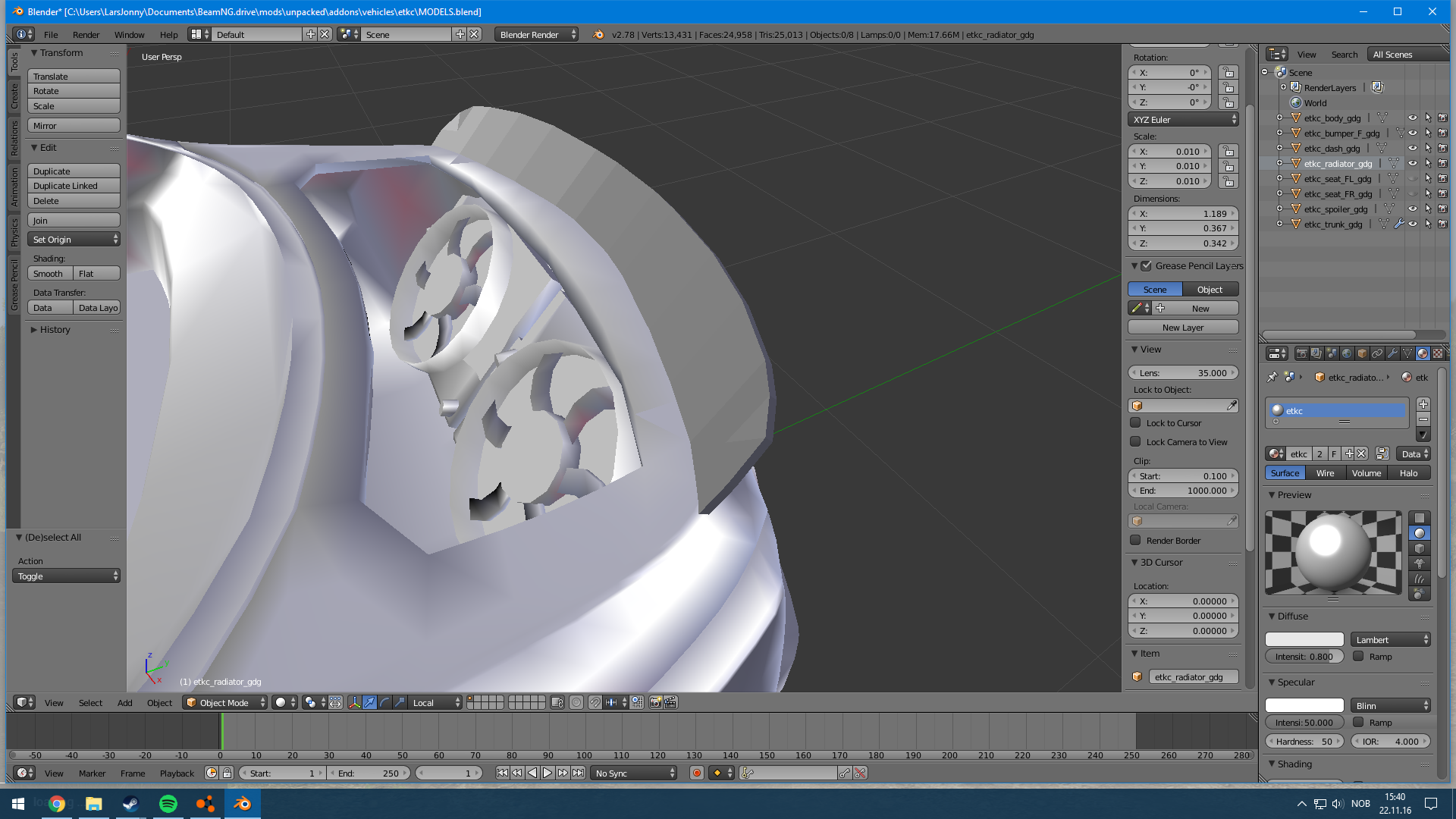
Task: Toggle the 3D manipulator (axis icon)
Action: point(354,703)
